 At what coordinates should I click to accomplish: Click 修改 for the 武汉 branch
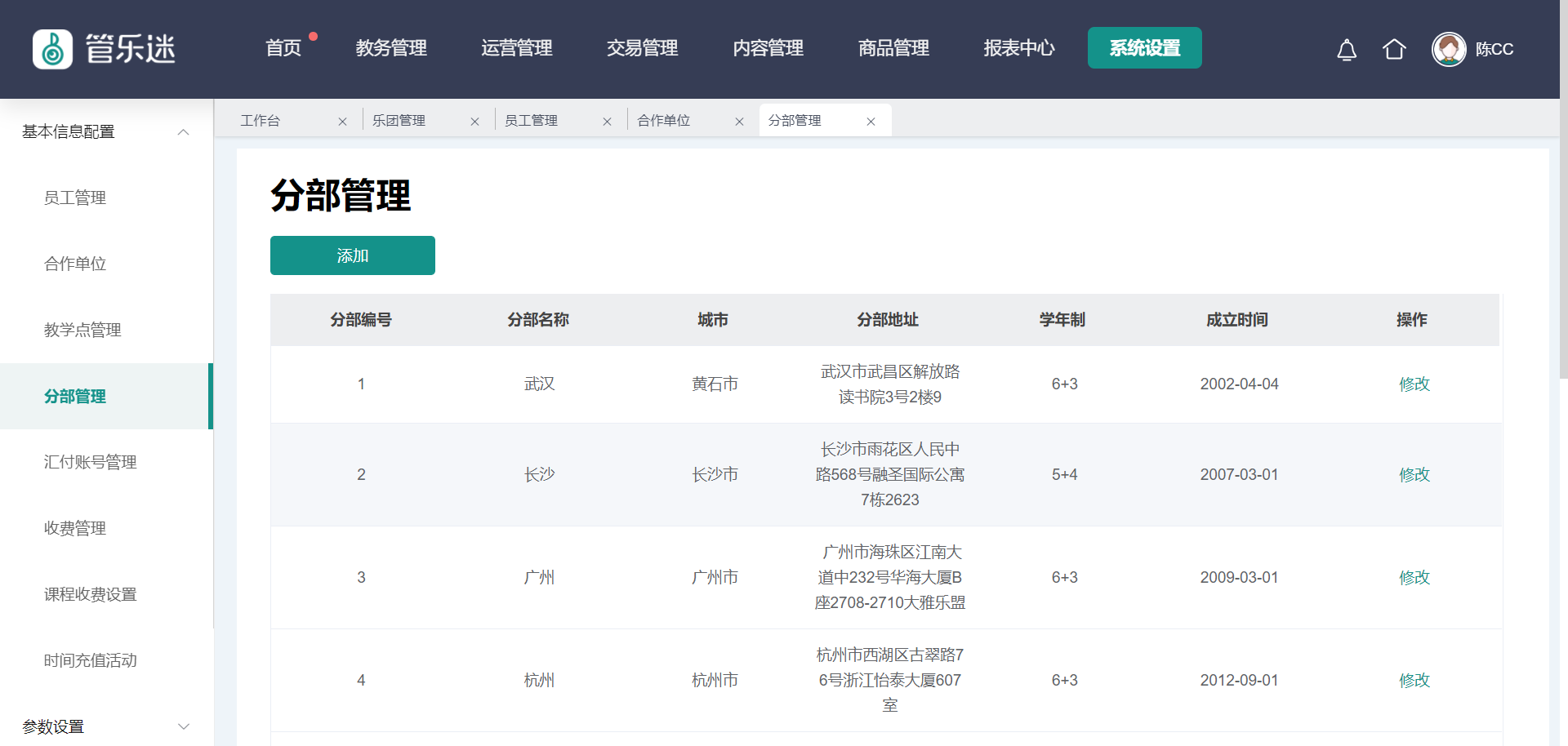[1414, 384]
